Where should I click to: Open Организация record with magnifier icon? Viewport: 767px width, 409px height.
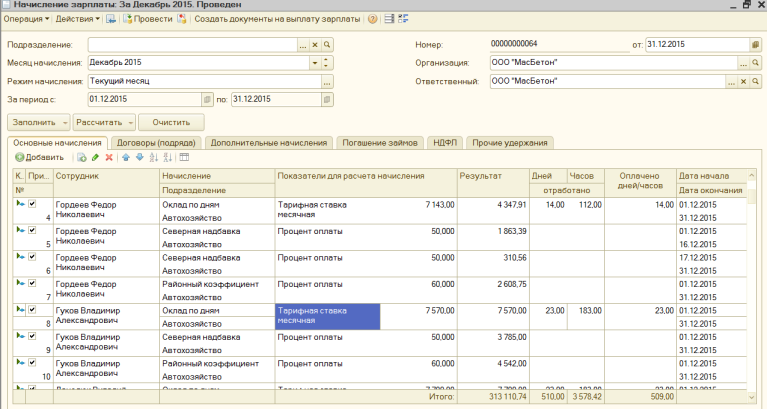(x=756, y=63)
